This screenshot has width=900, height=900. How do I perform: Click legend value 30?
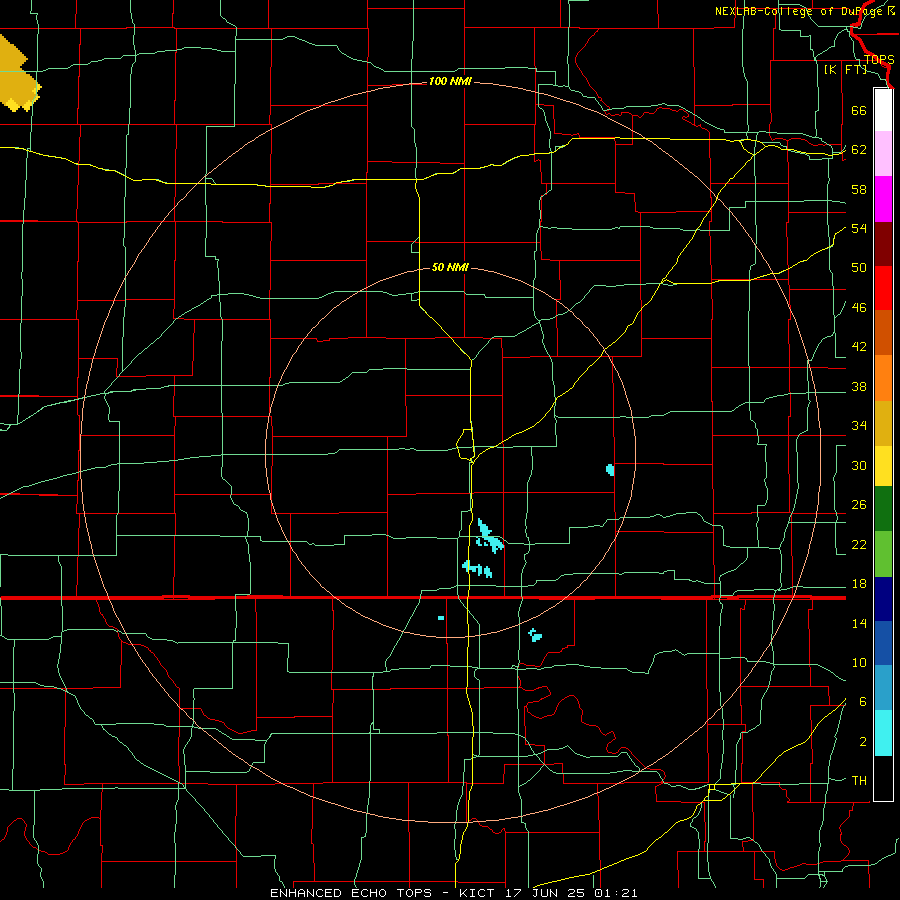coord(859,465)
